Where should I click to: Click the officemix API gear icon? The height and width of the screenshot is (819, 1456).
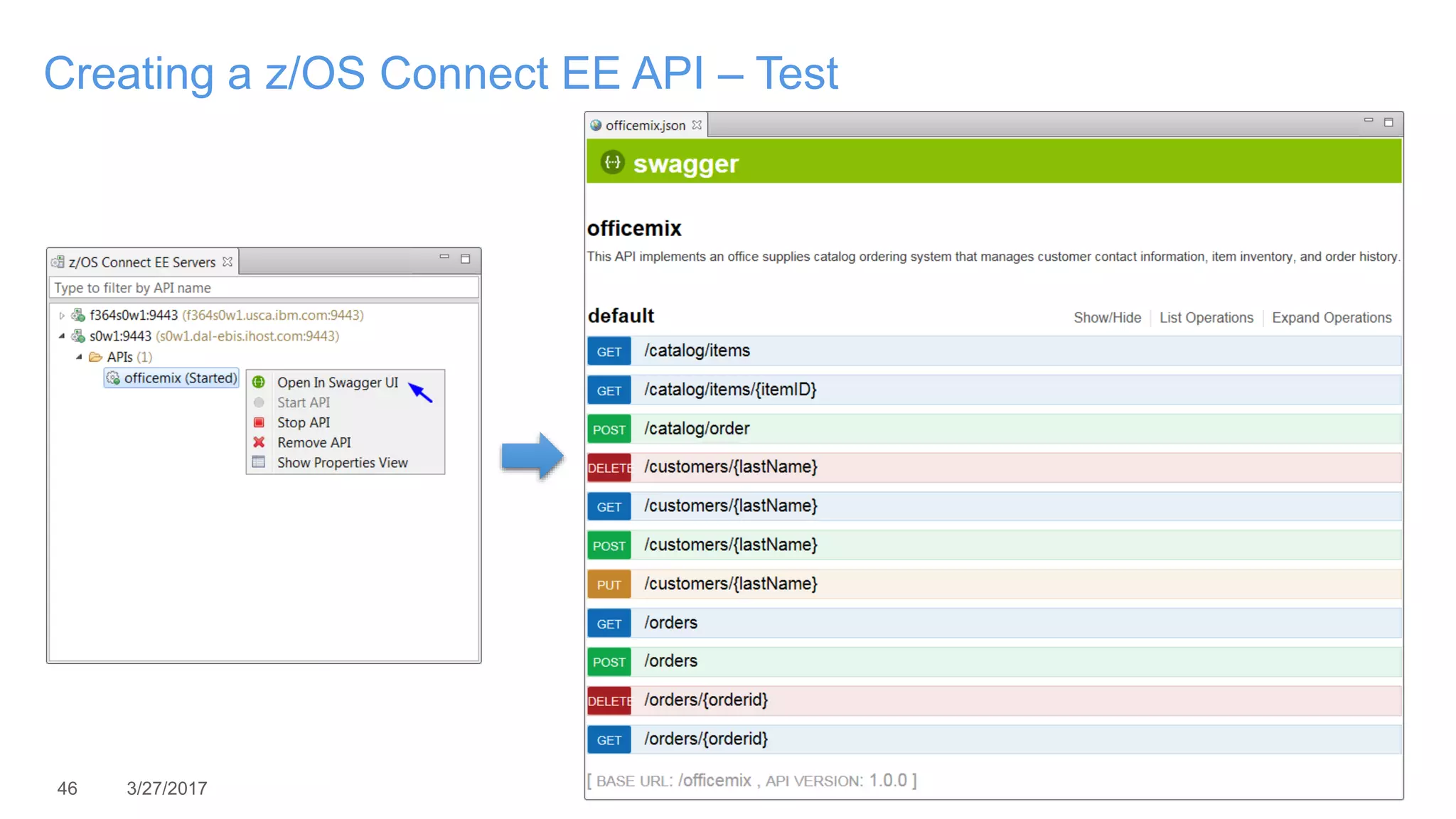point(113,378)
